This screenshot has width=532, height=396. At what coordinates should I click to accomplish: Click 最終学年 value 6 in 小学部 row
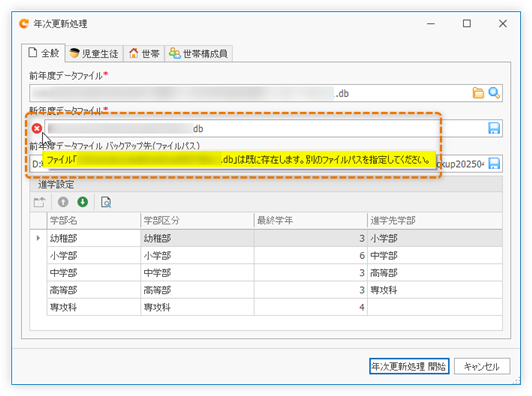pos(310,256)
